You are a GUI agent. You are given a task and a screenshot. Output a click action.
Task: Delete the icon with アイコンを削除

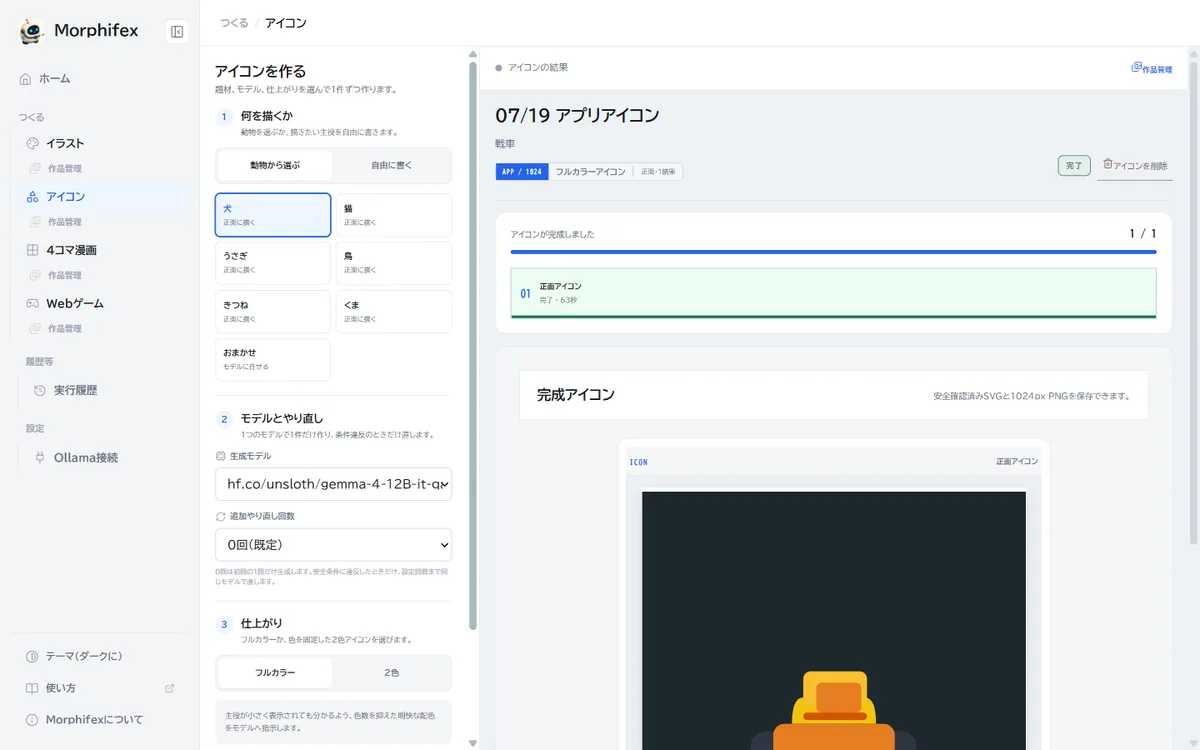click(x=1134, y=165)
